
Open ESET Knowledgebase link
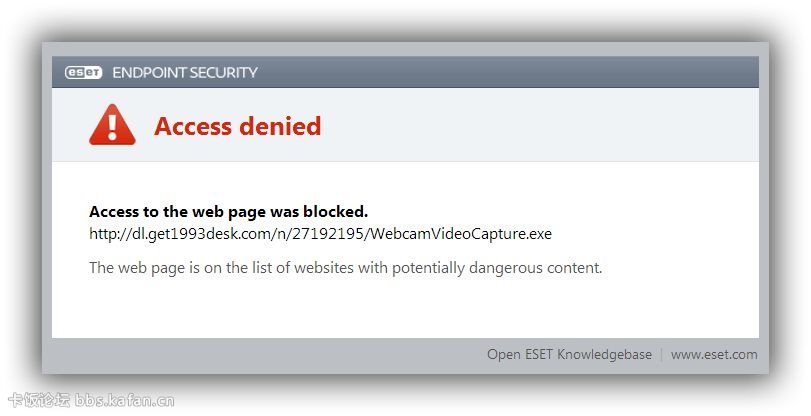point(569,354)
